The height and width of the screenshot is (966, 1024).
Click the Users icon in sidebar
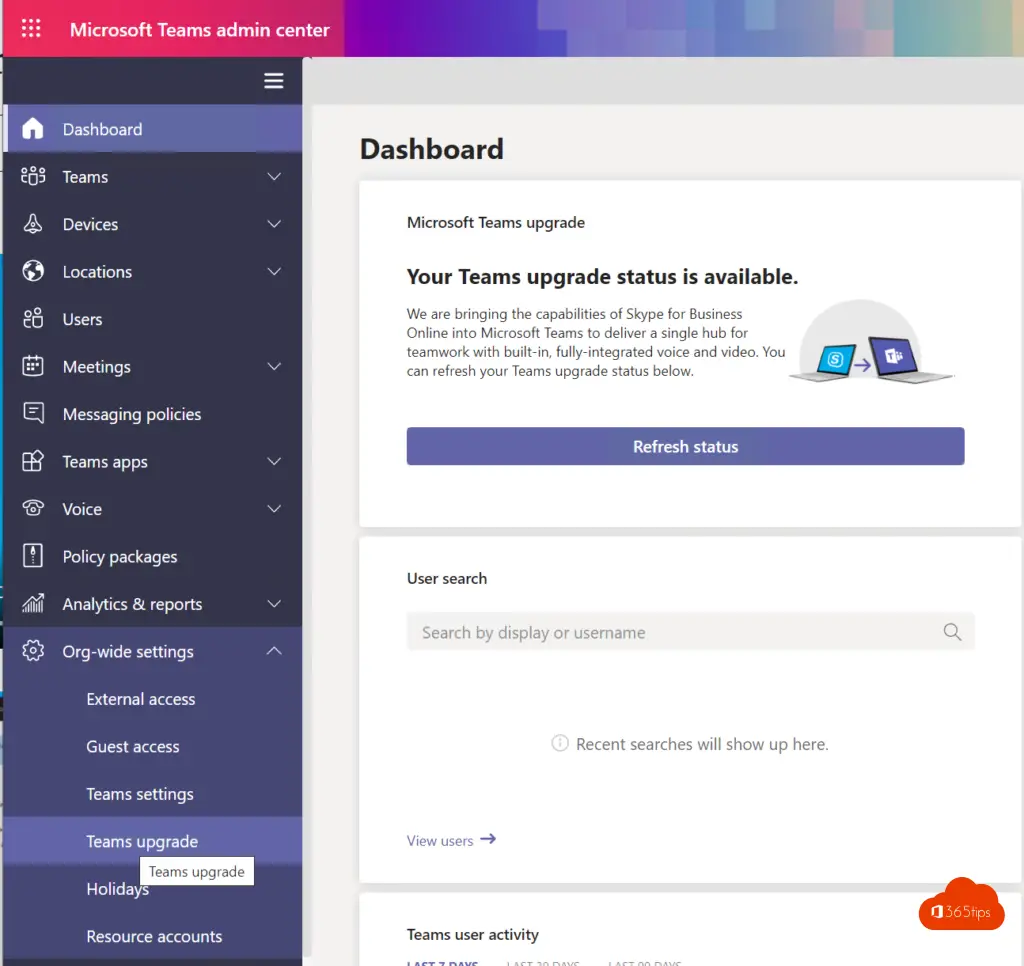33,319
